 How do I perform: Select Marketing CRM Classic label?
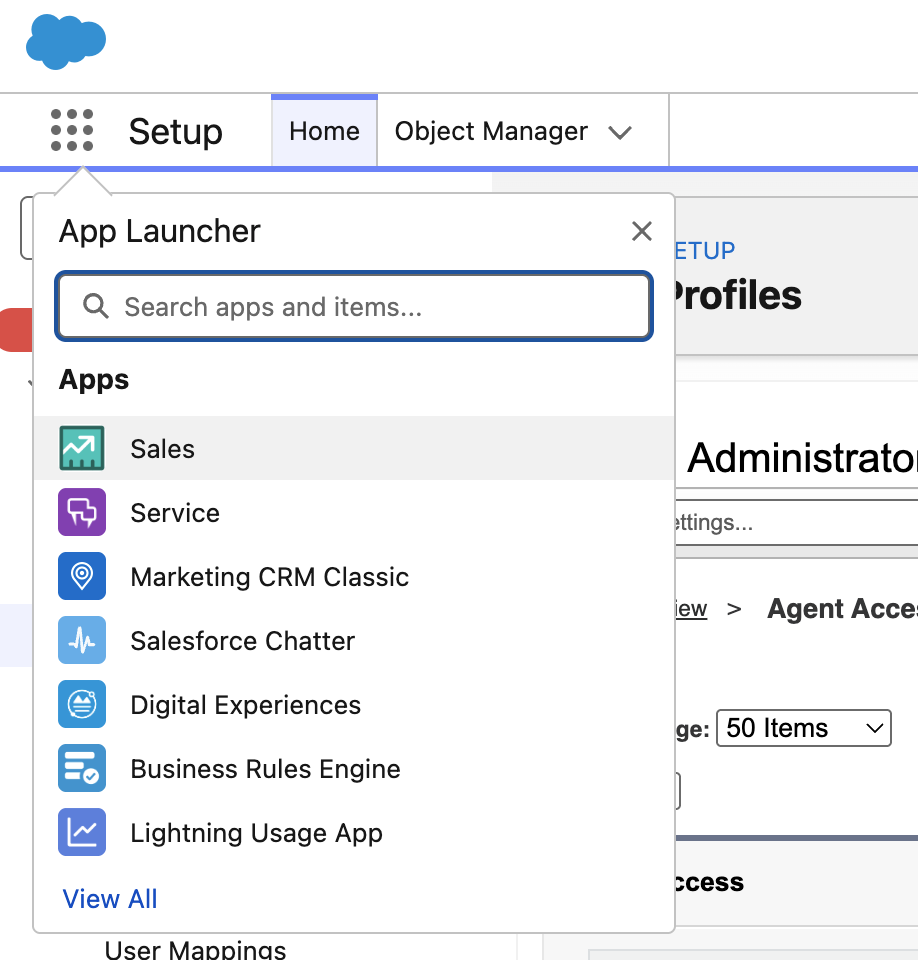(269, 577)
